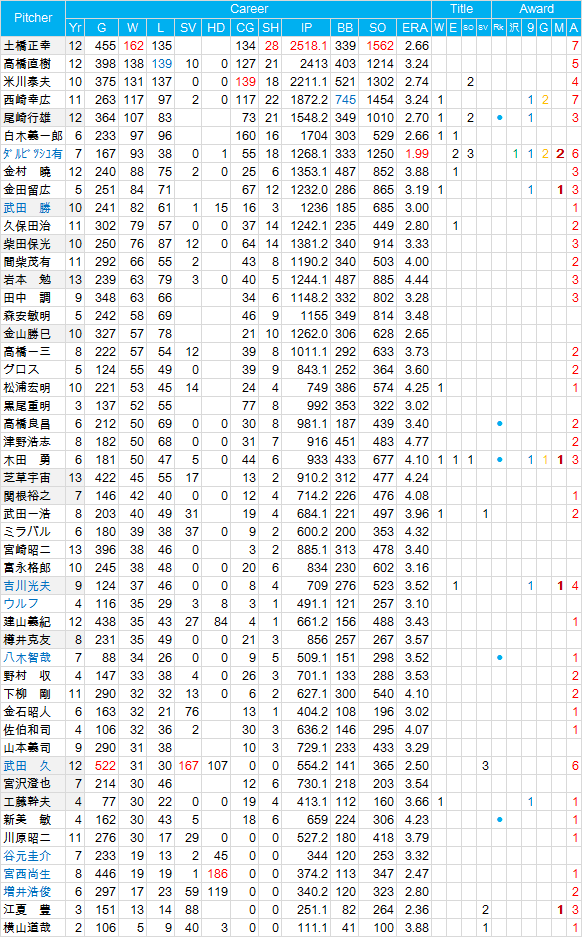Screen dimensions: 582x937
Task: Select the IP column header
Action: 307,27
